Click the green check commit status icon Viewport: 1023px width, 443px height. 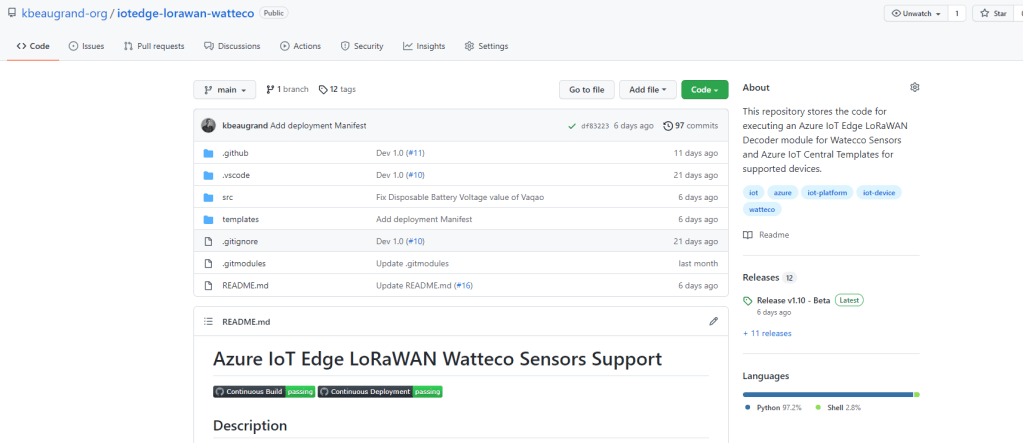(x=572, y=126)
